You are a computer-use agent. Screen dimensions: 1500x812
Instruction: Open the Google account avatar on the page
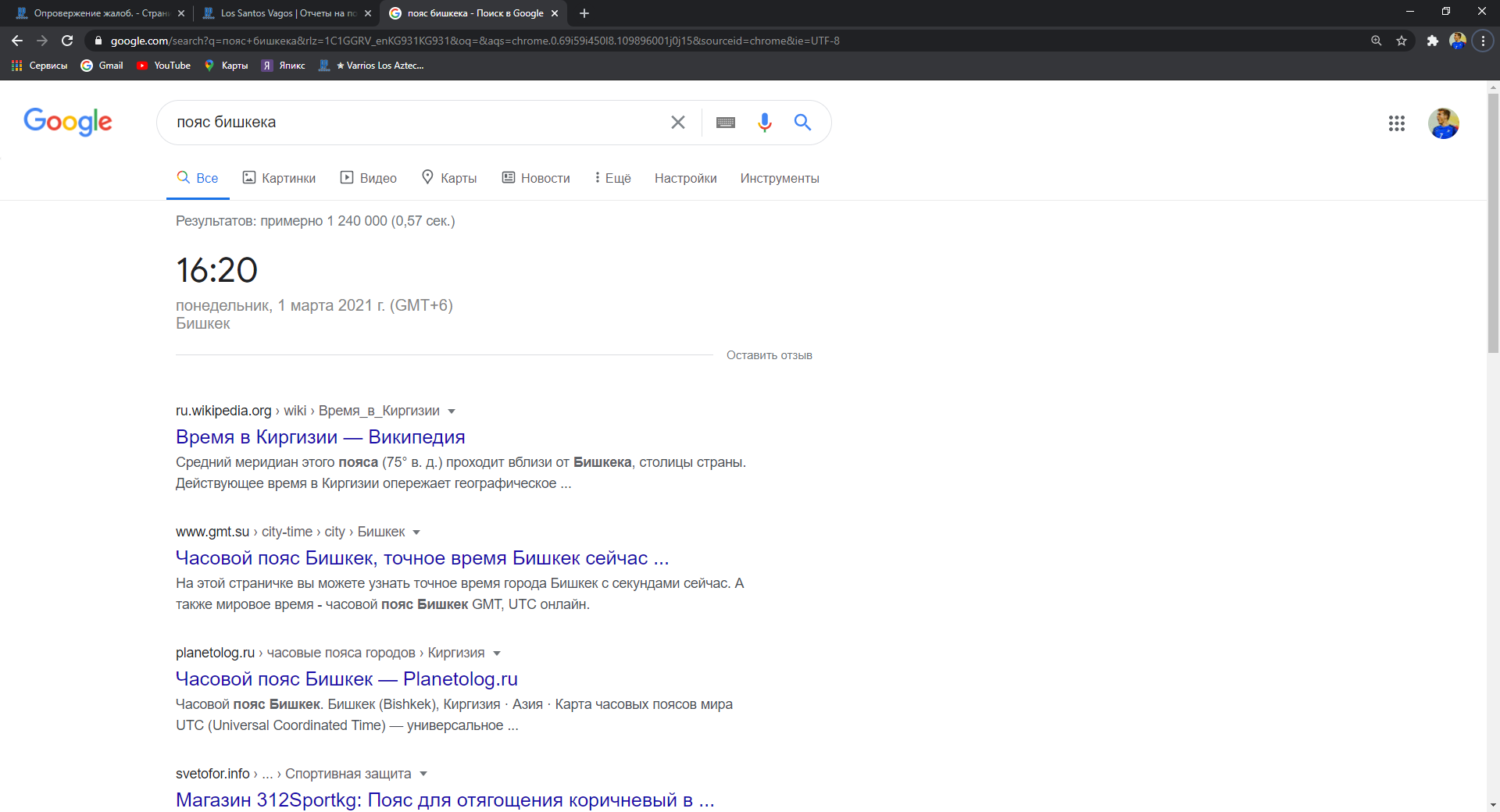(x=1444, y=123)
